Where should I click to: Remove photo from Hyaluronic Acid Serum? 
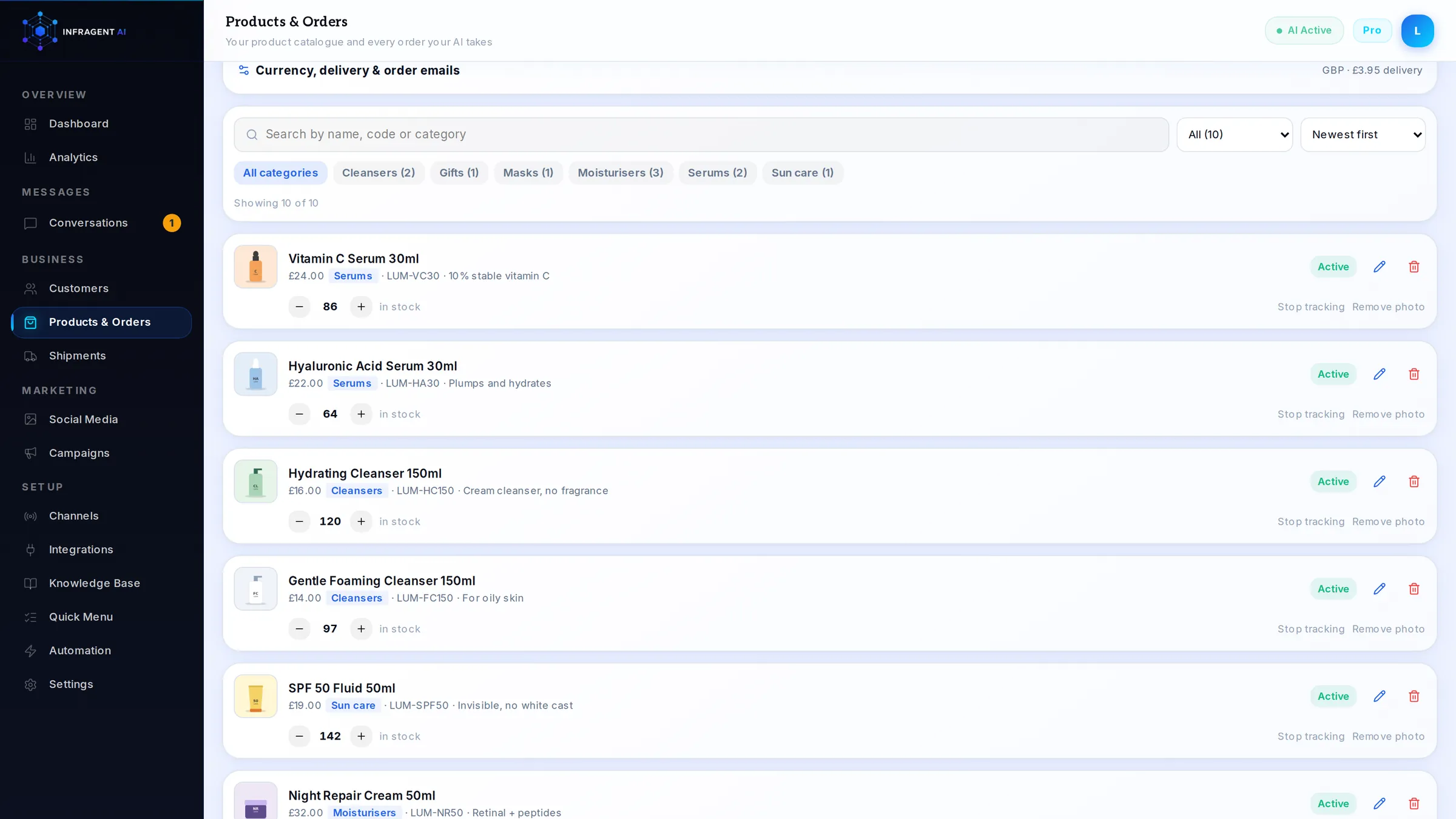point(1388,414)
